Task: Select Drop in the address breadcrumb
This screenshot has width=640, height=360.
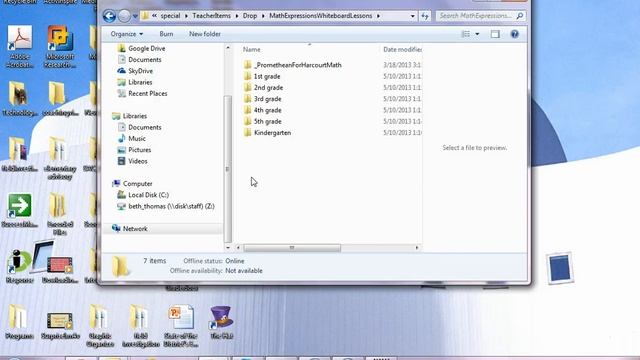Action: click(x=250, y=16)
